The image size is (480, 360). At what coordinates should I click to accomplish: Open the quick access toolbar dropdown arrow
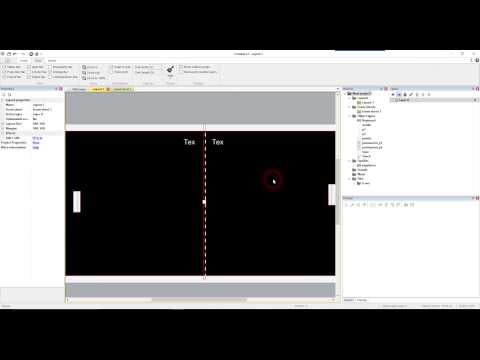pyautogui.click(x=42, y=54)
